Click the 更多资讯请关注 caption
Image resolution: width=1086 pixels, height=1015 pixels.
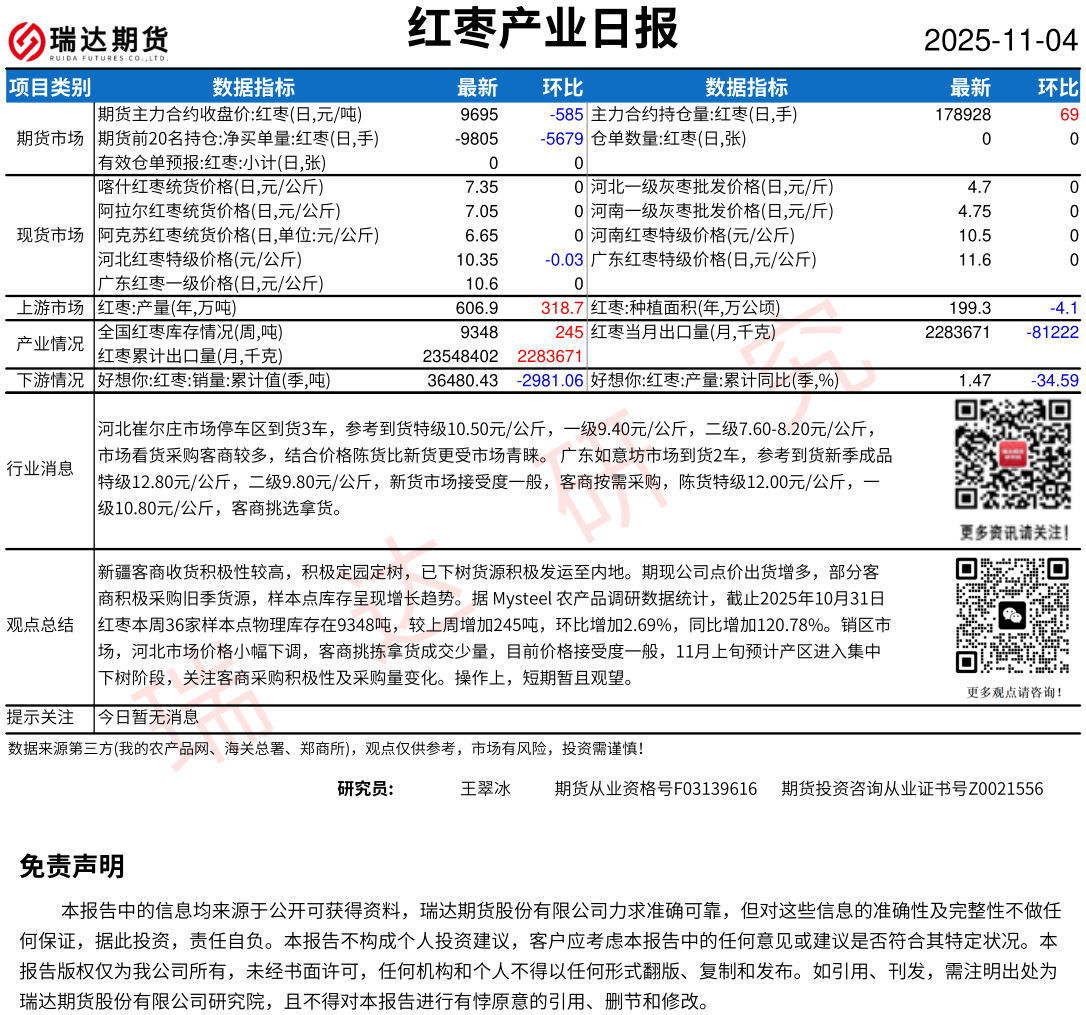(1011, 531)
